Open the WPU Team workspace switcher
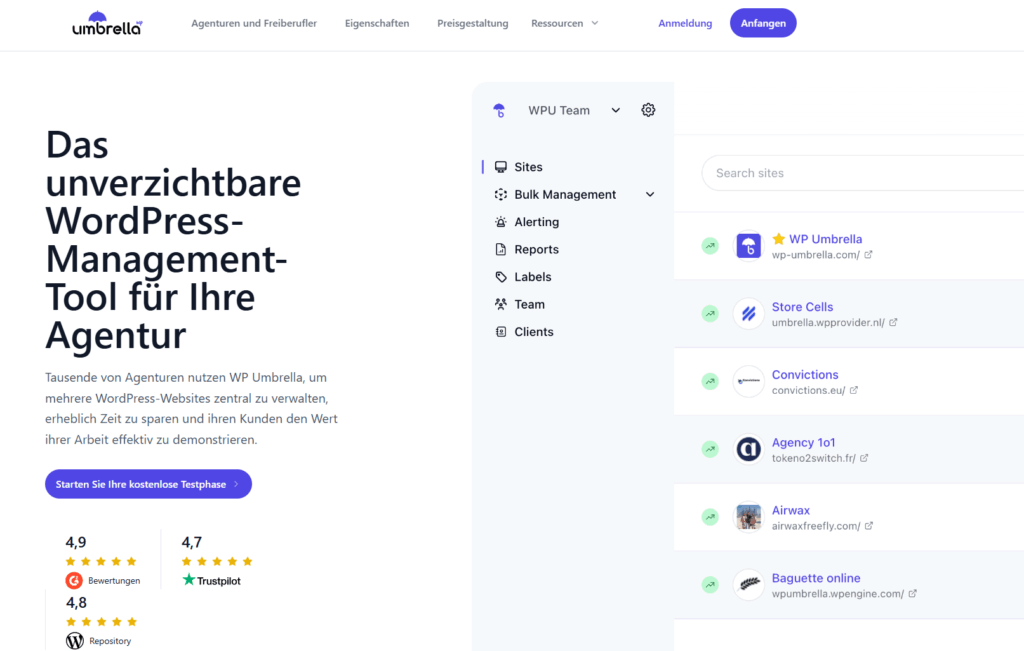 (570, 110)
